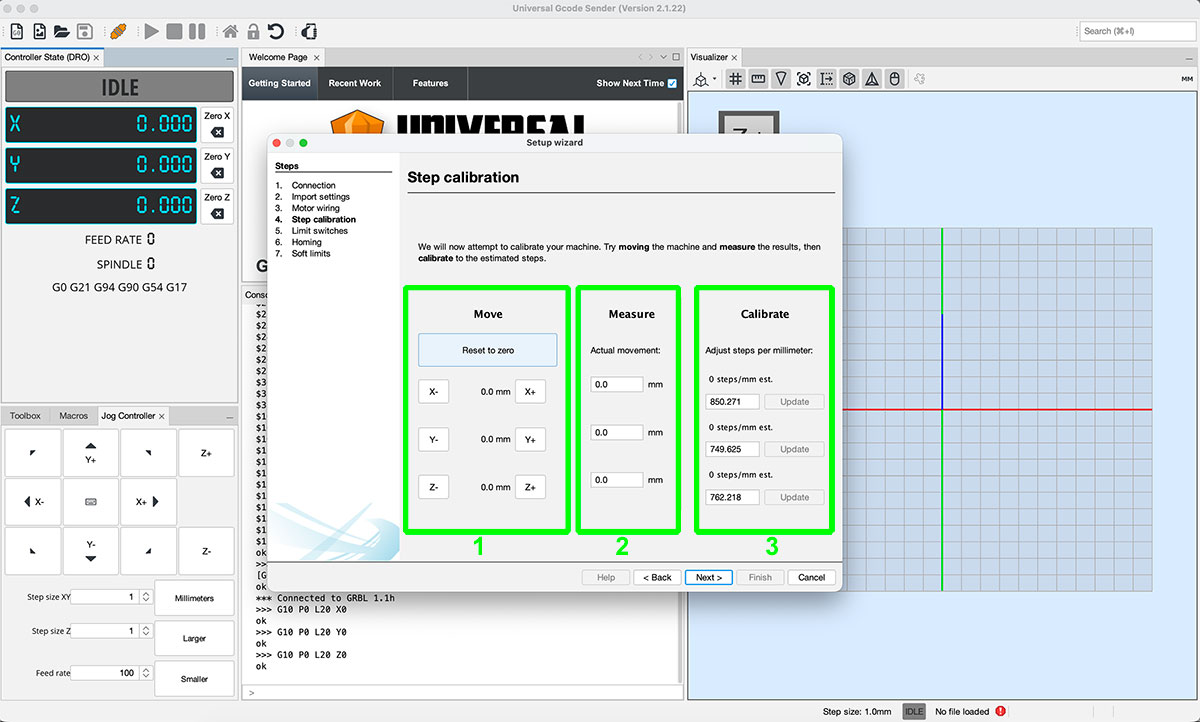Click the home machine house icon

coord(230,31)
